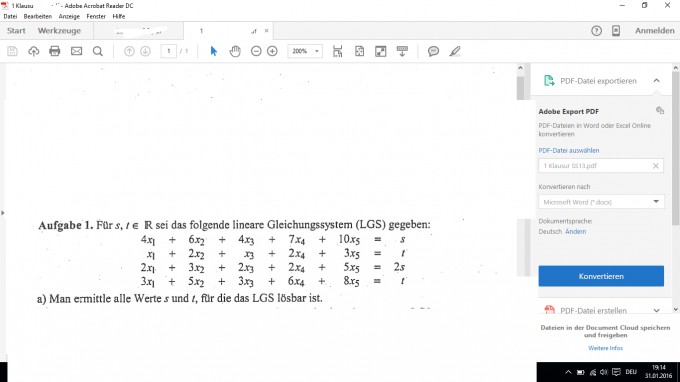The image size is (680, 382).
Task: Open the Hilfe menu
Action: pos(119,16)
